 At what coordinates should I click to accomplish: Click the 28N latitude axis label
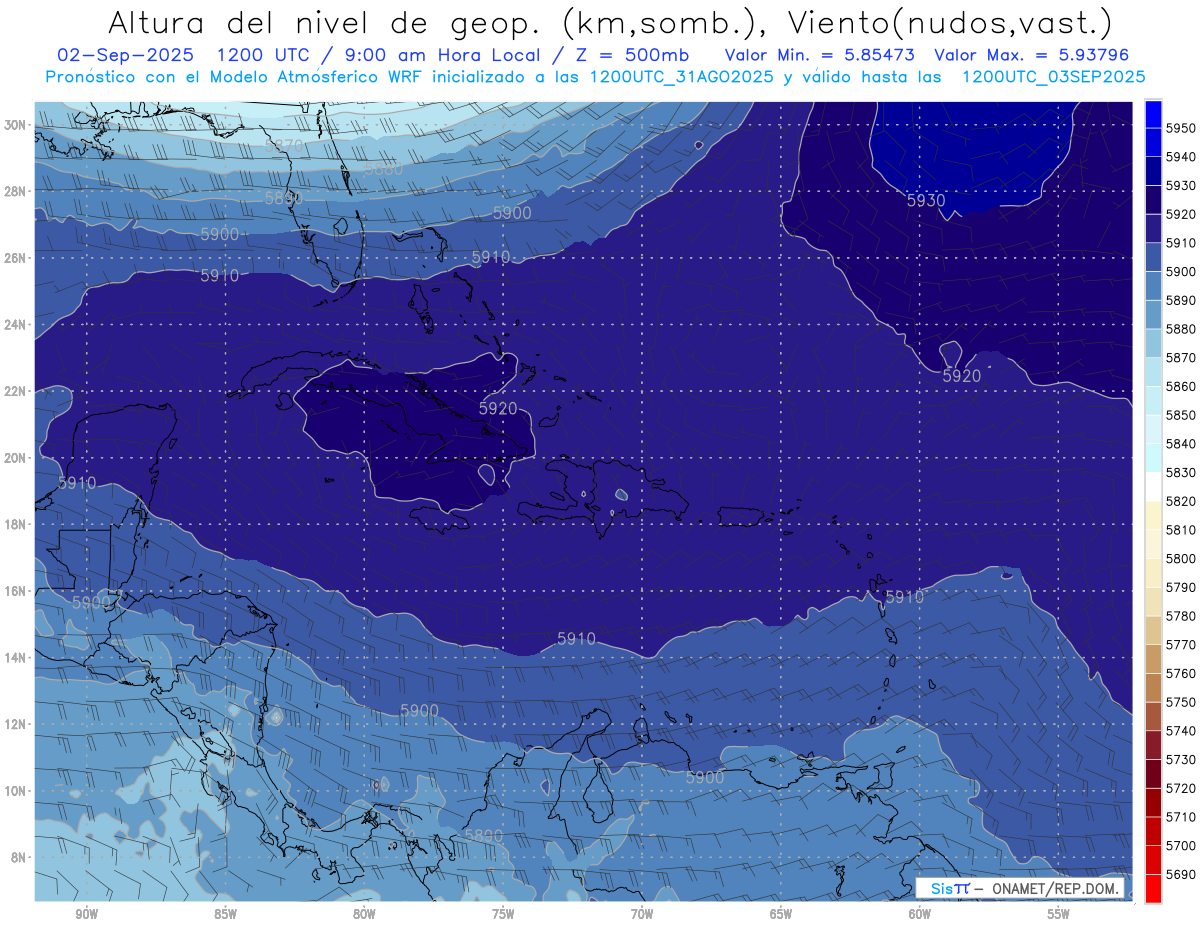tap(15, 191)
